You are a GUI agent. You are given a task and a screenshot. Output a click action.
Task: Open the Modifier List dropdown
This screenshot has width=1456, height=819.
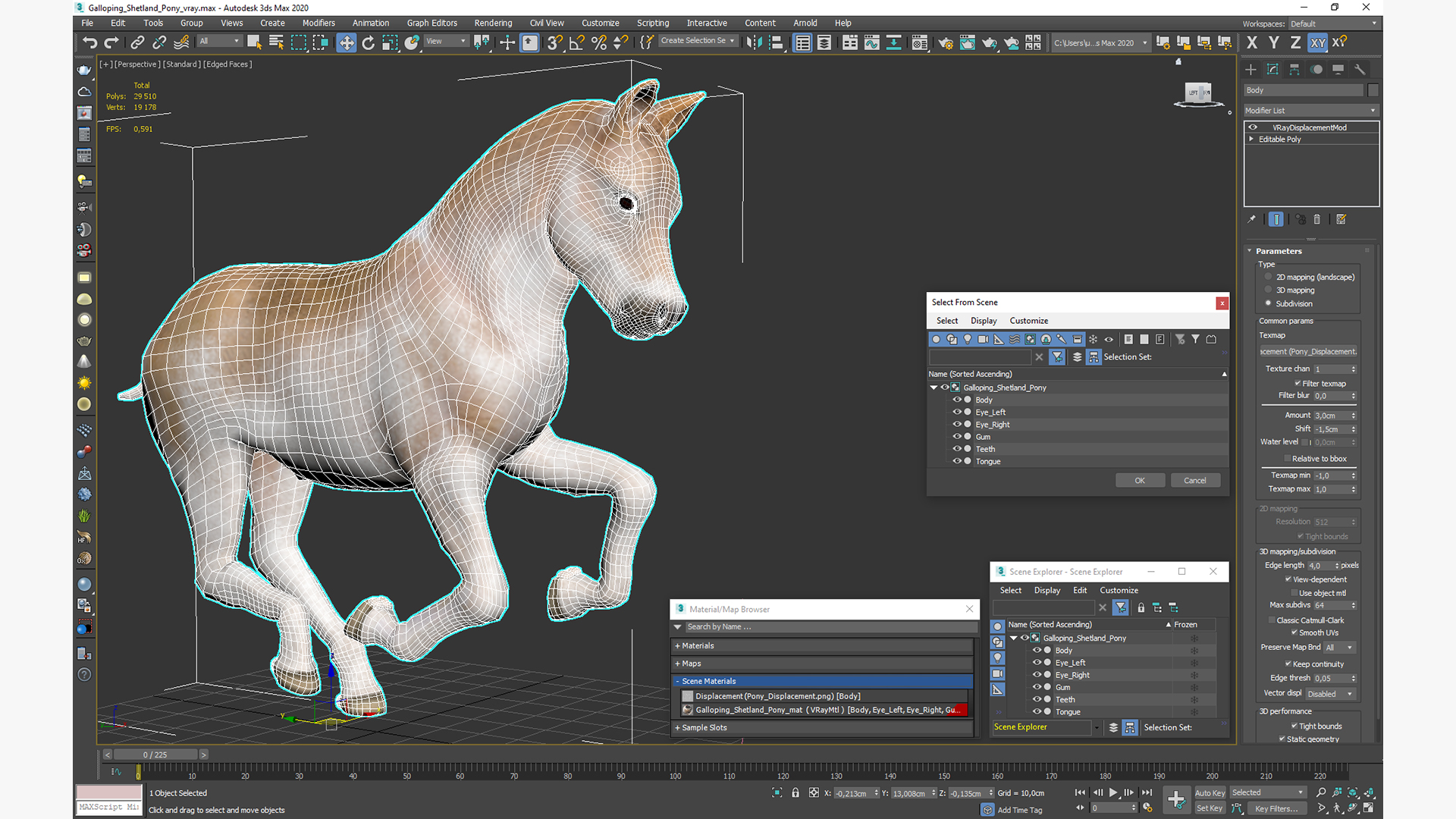pos(1310,110)
